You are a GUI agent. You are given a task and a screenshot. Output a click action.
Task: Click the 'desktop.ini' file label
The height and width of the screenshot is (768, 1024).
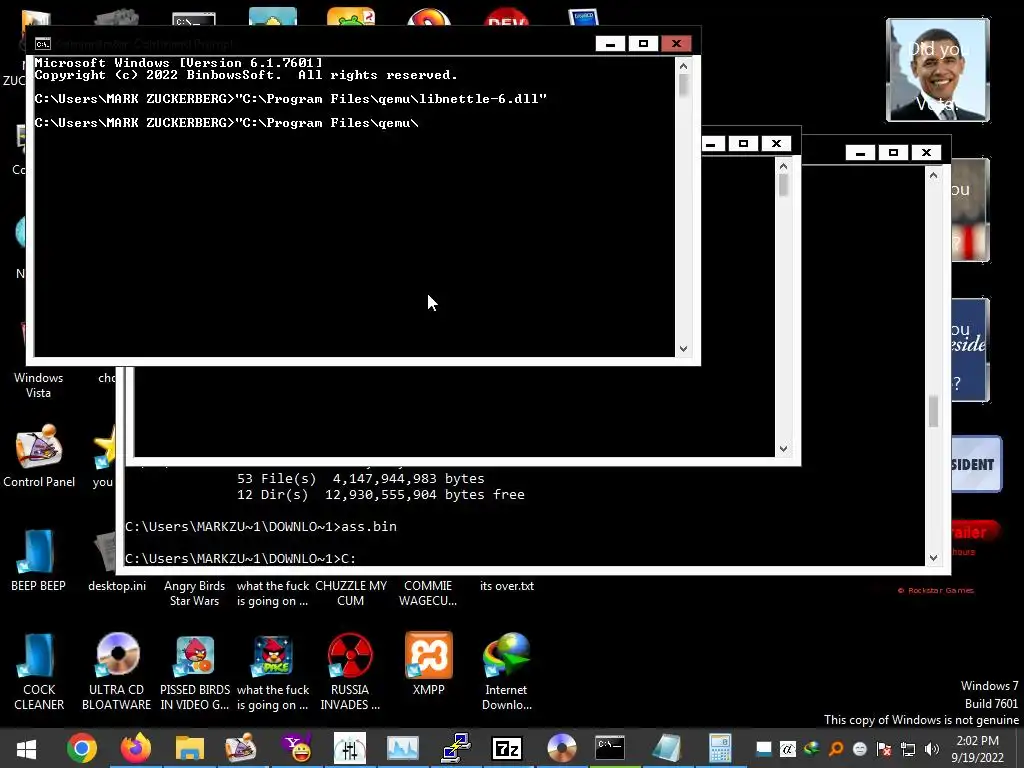click(117, 586)
